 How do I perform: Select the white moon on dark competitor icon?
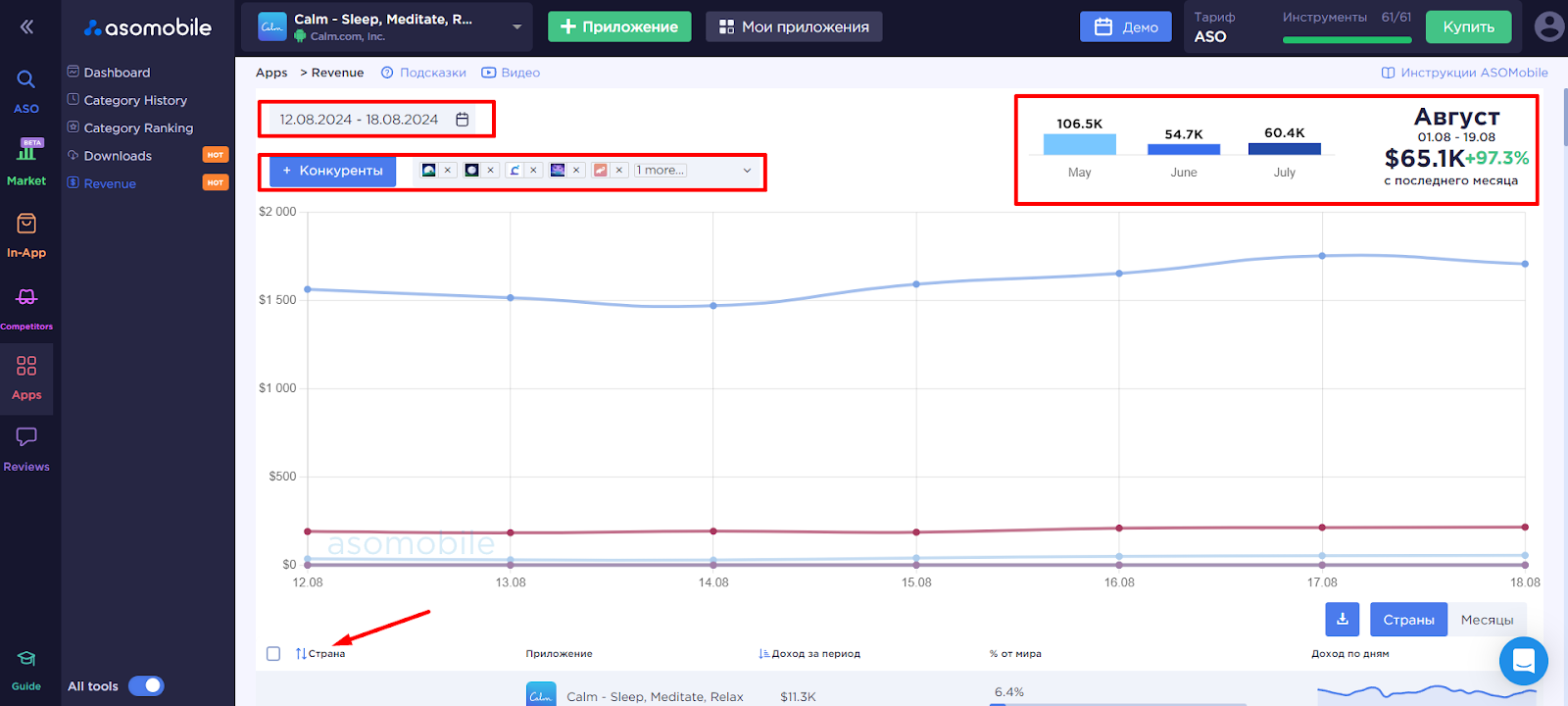(471, 170)
